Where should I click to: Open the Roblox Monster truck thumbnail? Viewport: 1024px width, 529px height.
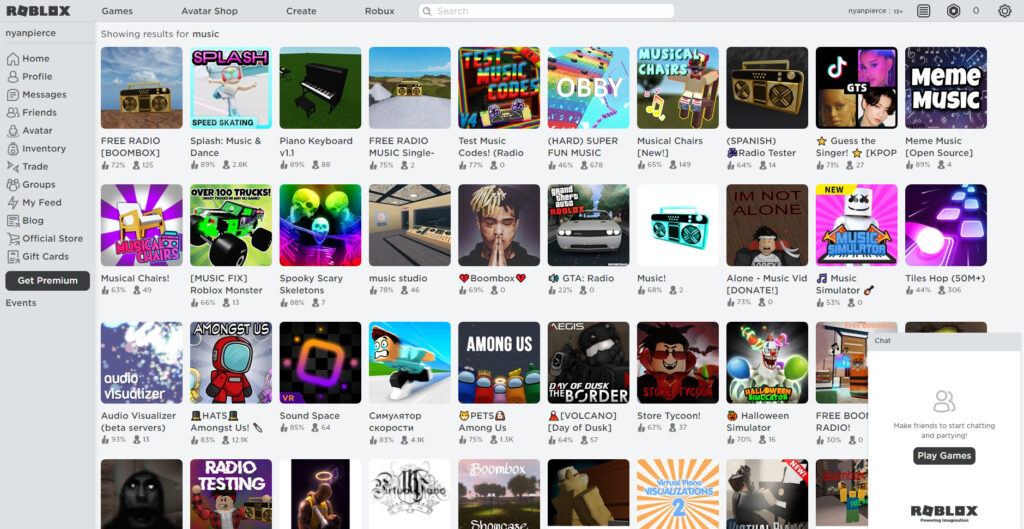coord(231,225)
